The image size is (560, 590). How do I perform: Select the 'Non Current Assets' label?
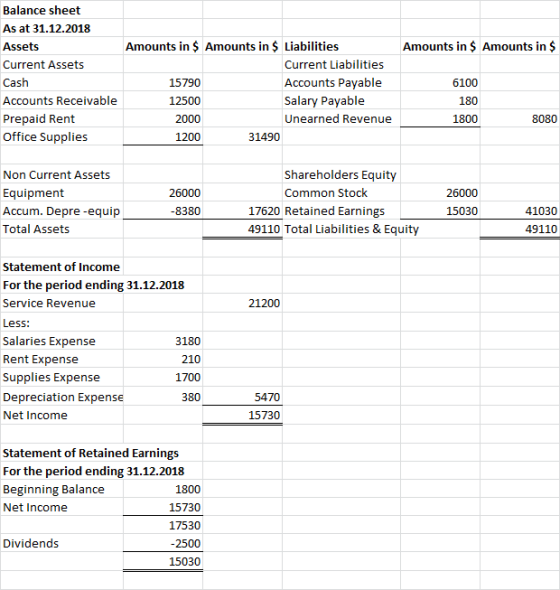(56, 175)
